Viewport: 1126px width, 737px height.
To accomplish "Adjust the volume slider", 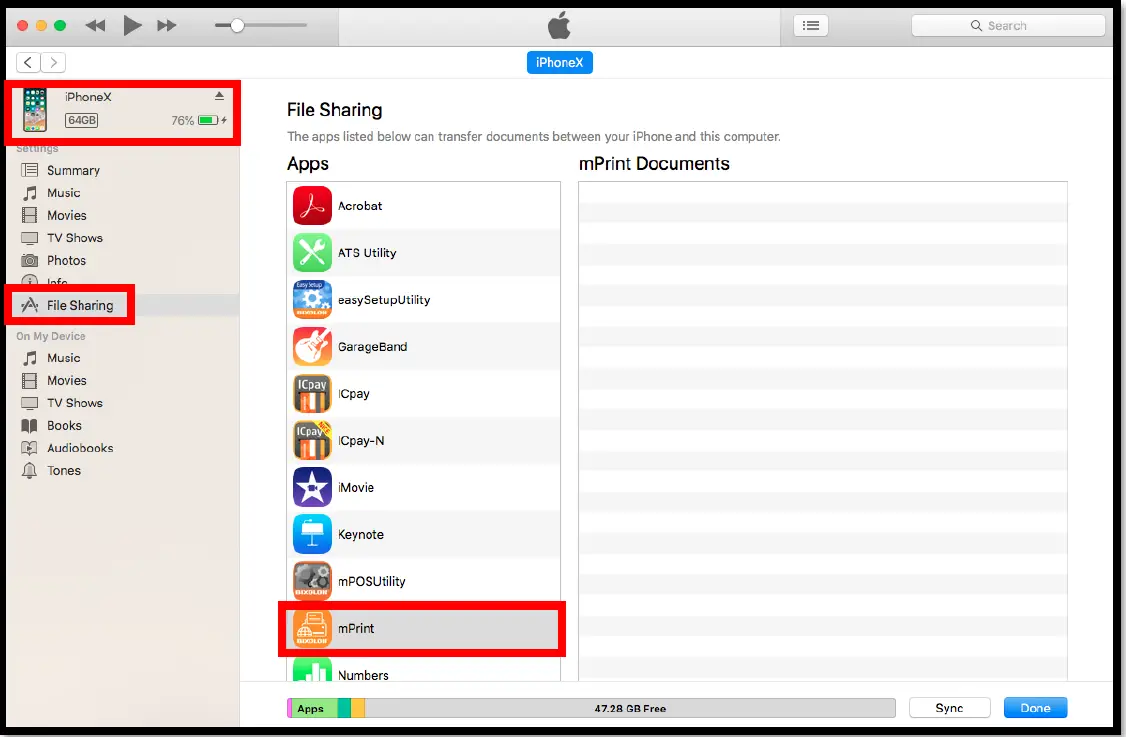I will [x=237, y=25].
